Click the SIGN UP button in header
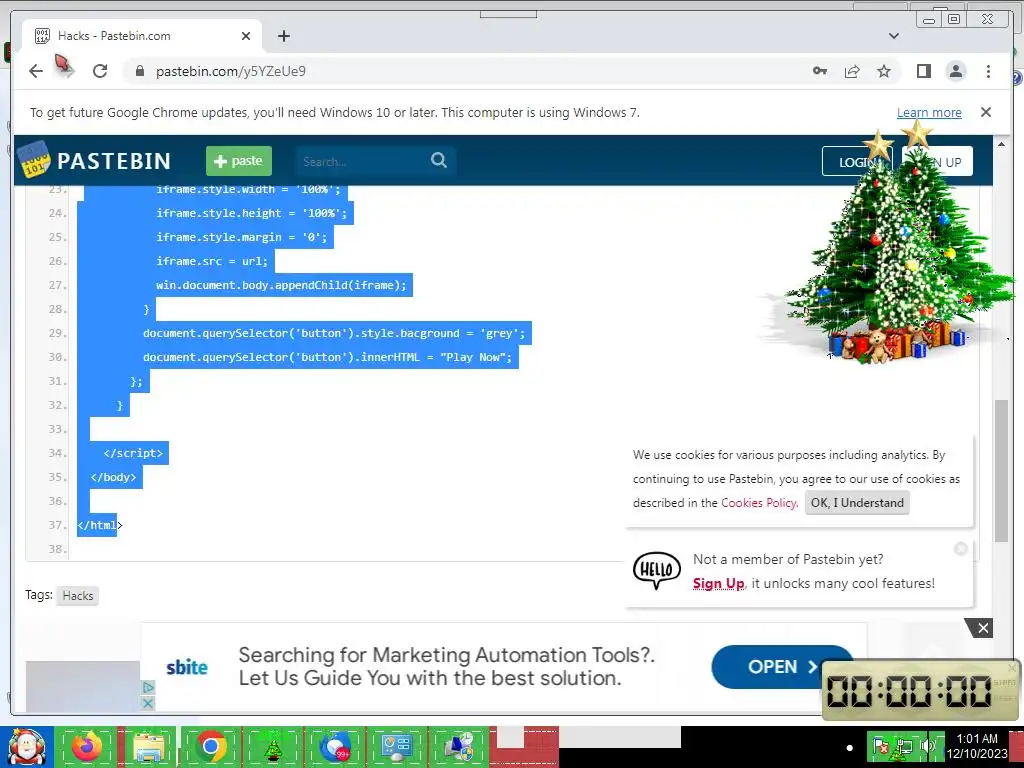Viewport: 1024px width, 768px height. coord(937,161)
